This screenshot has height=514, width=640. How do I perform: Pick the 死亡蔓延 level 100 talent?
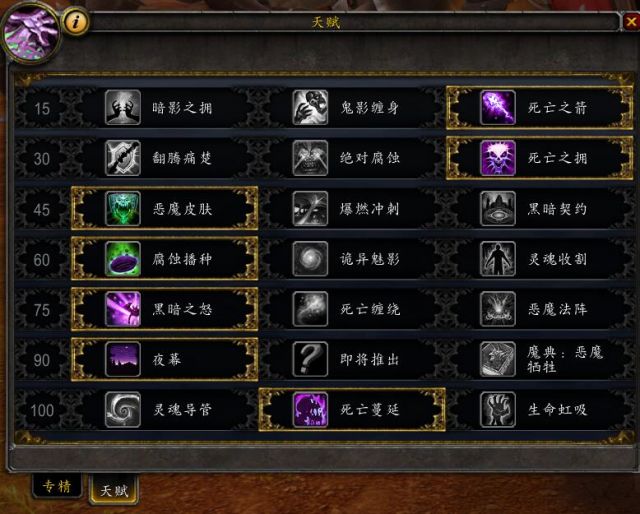coord(352,409)
